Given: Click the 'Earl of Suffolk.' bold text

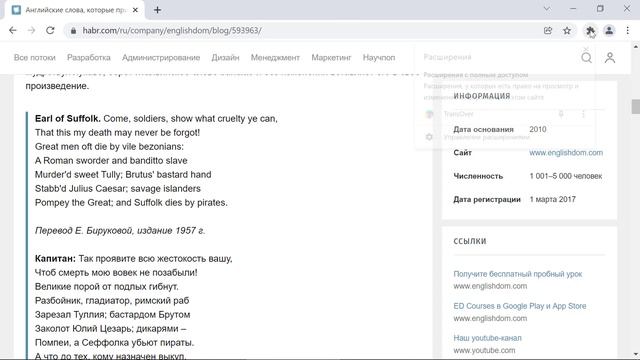Looking at the screenshot, I should click(x=68, y=118).
